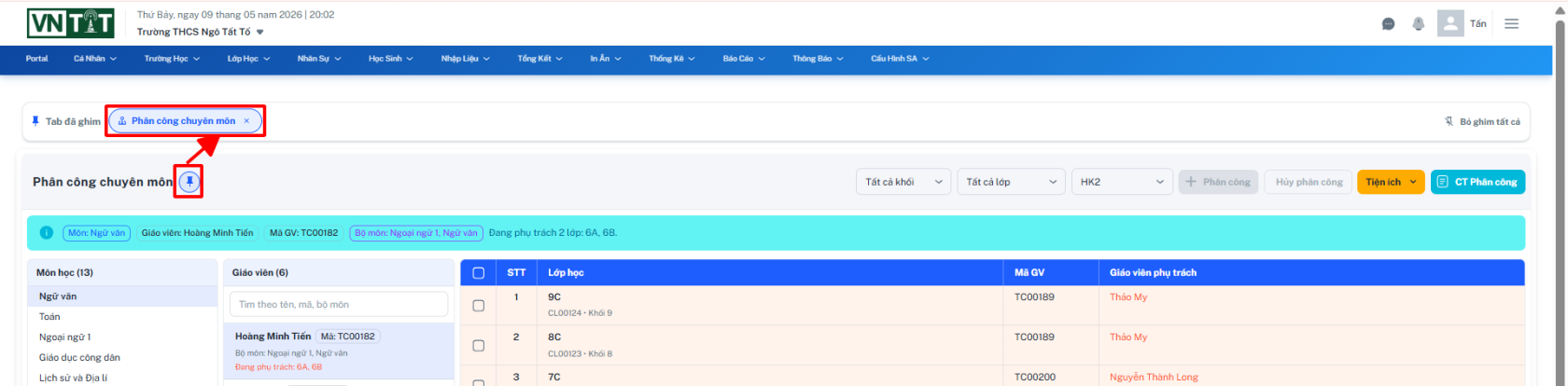The height and width of the screenshot is (386, 1568).
Task: Expand the In Ấn menu
Action: point(606,59)
